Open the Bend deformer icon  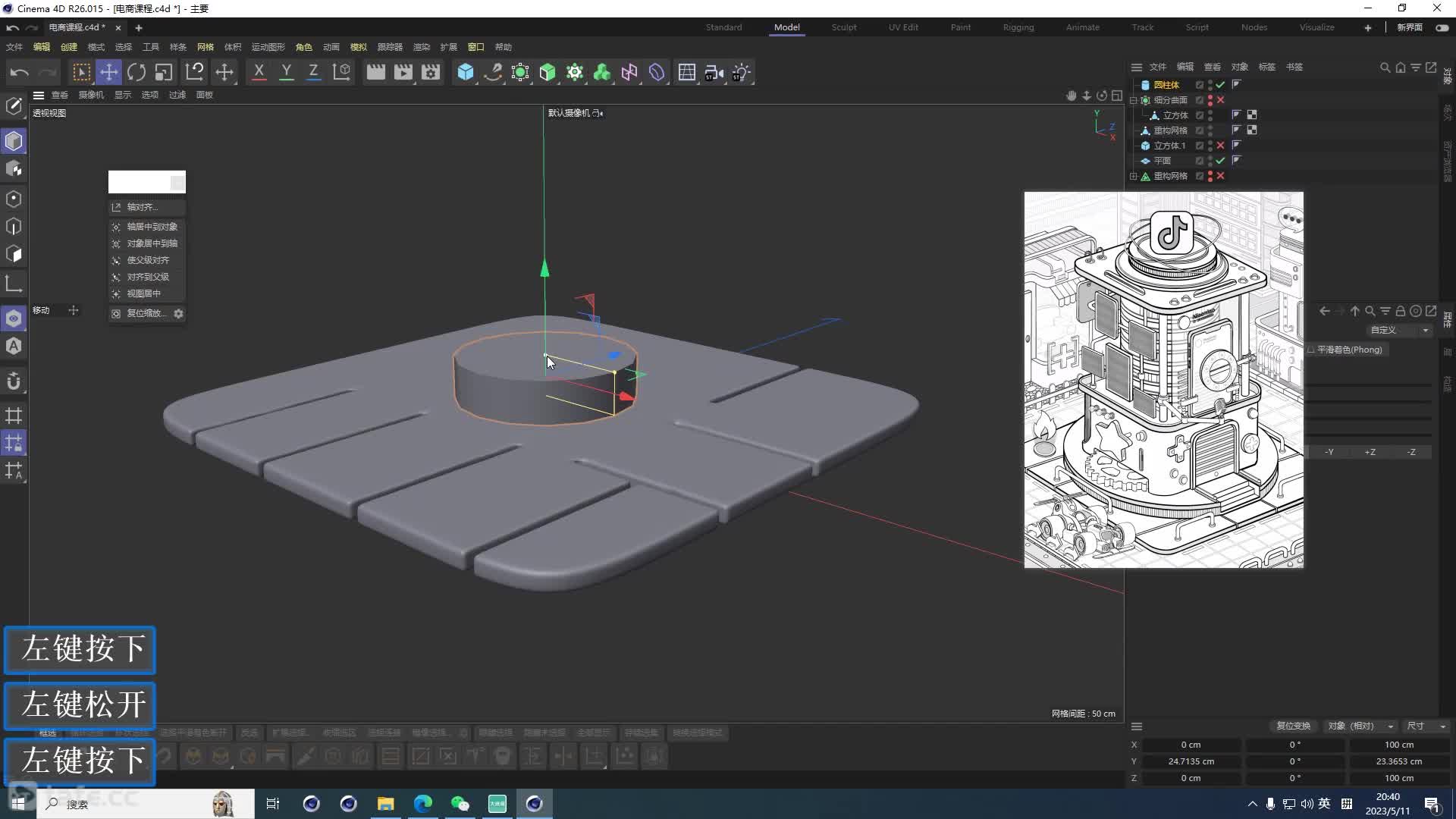click(657, 72)
